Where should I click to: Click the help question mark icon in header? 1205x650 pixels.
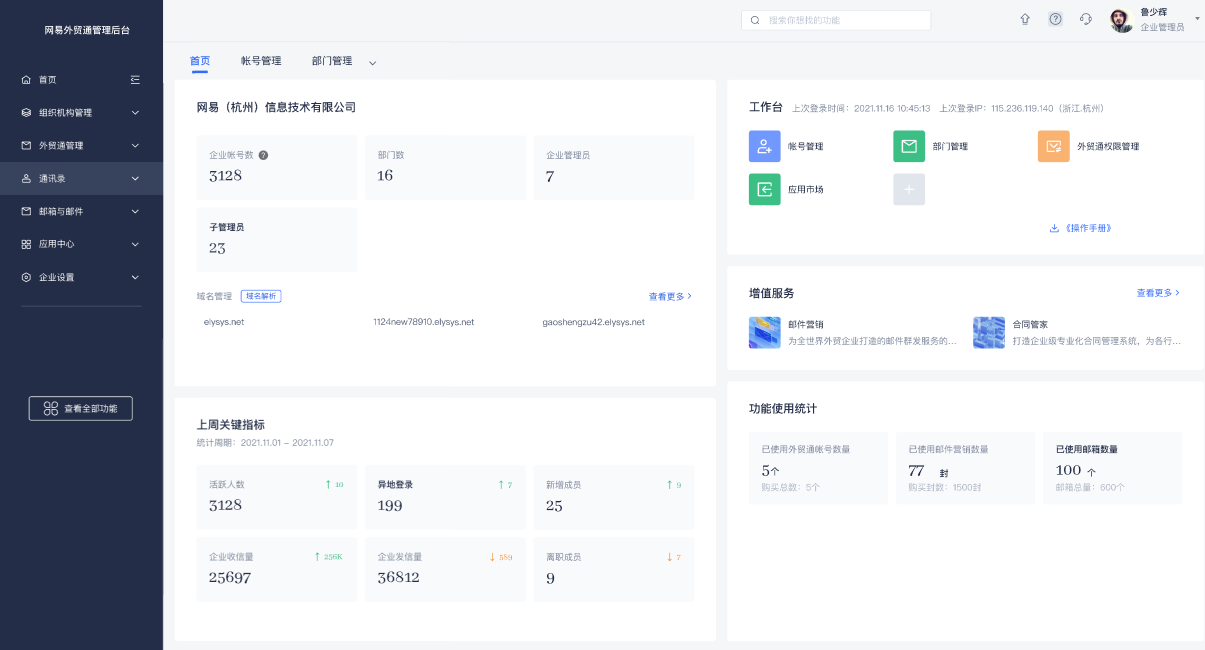point(1055,19)
